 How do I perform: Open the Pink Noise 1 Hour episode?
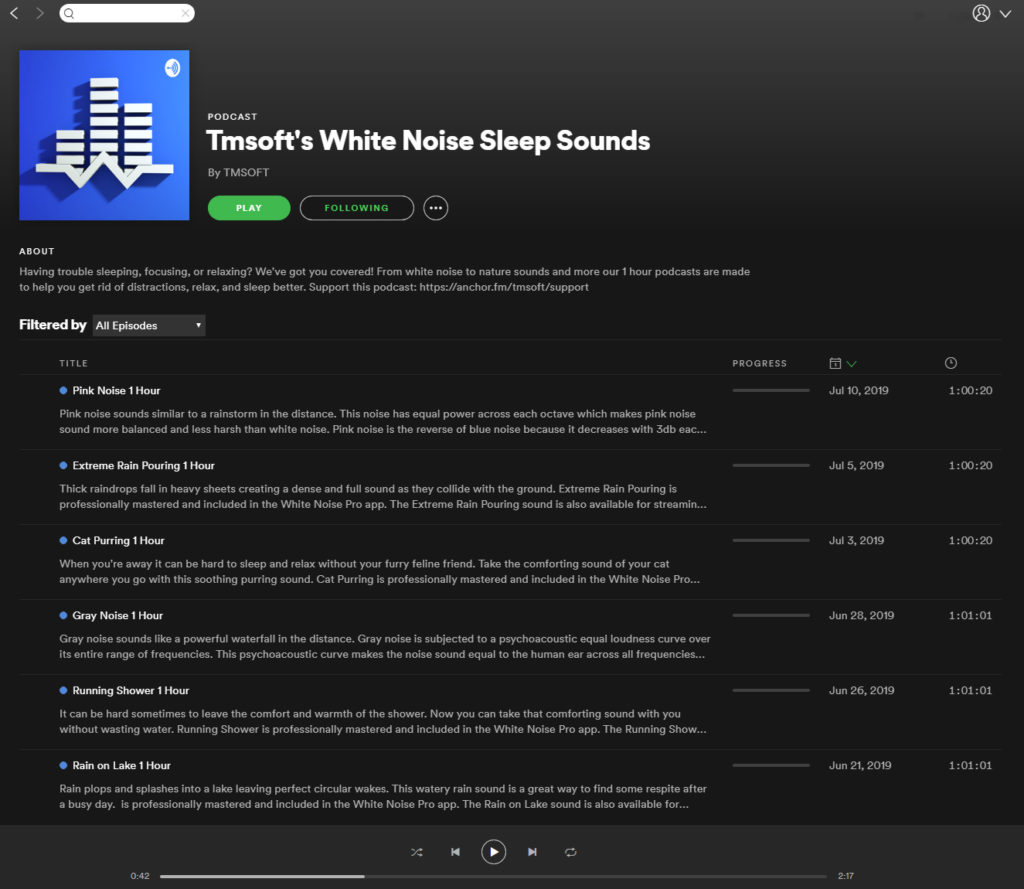(116, 391)
